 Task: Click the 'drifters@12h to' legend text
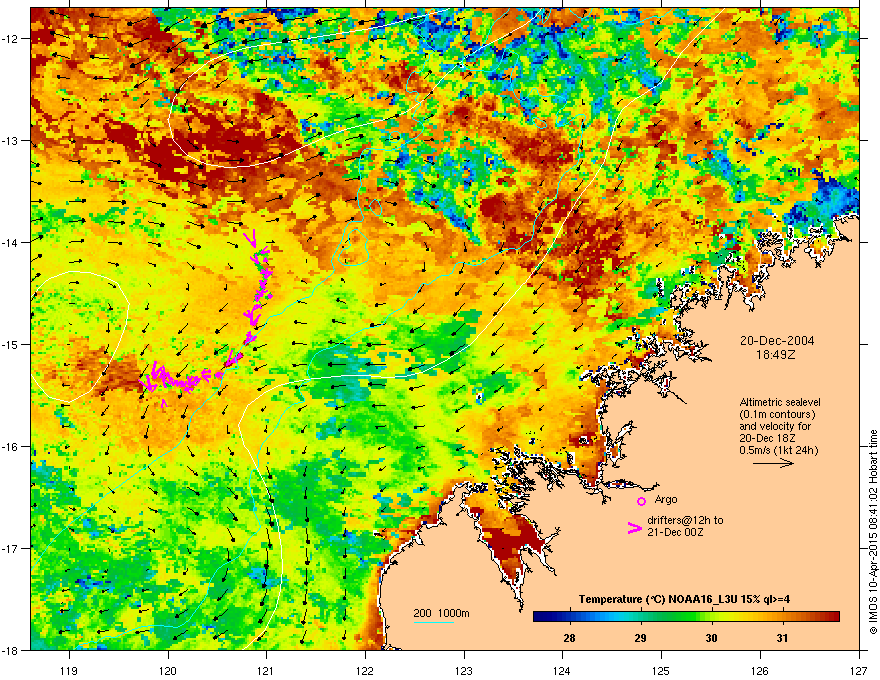[685, 520]
